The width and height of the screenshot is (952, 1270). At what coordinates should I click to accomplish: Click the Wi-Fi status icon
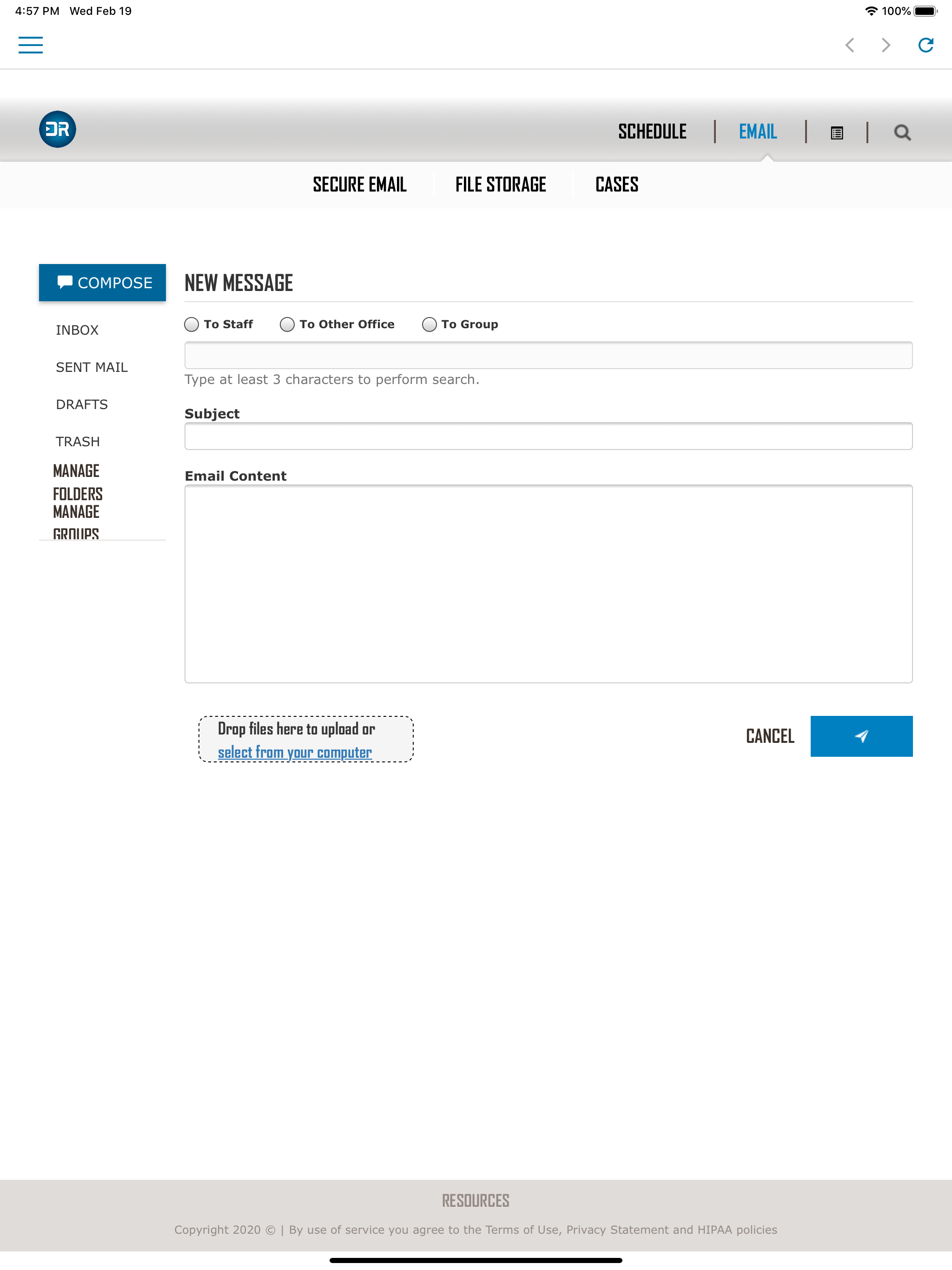click(871, 11)
